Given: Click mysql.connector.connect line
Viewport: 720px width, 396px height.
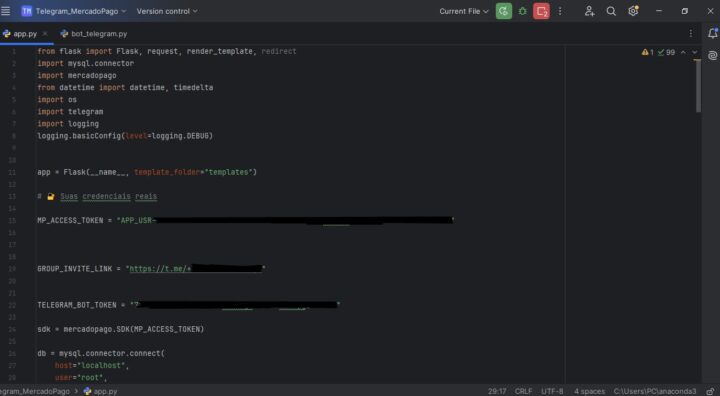Looking at the screenshot, I should click(101, 353).
